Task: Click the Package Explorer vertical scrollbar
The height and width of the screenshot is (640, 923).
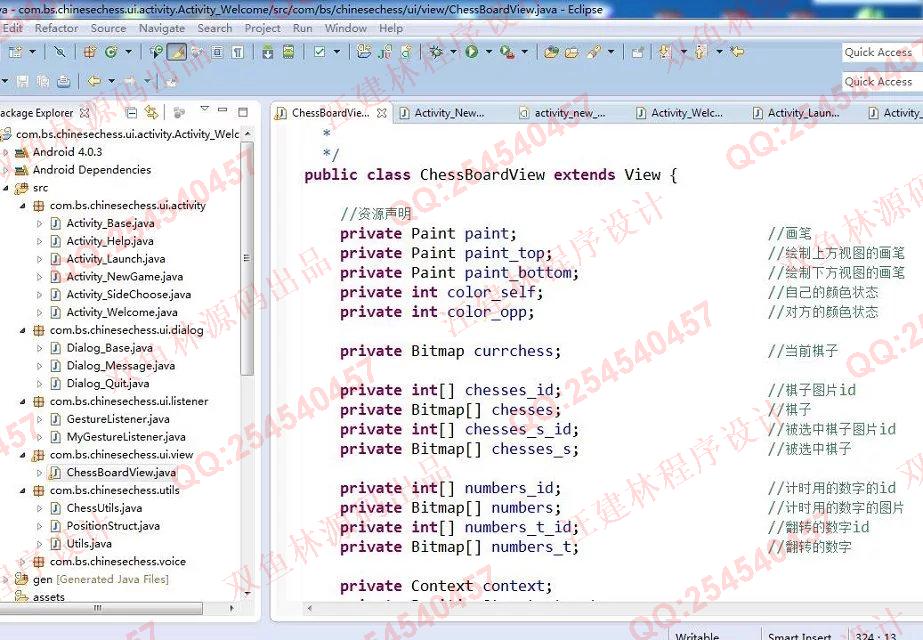Action: (247, 257)
